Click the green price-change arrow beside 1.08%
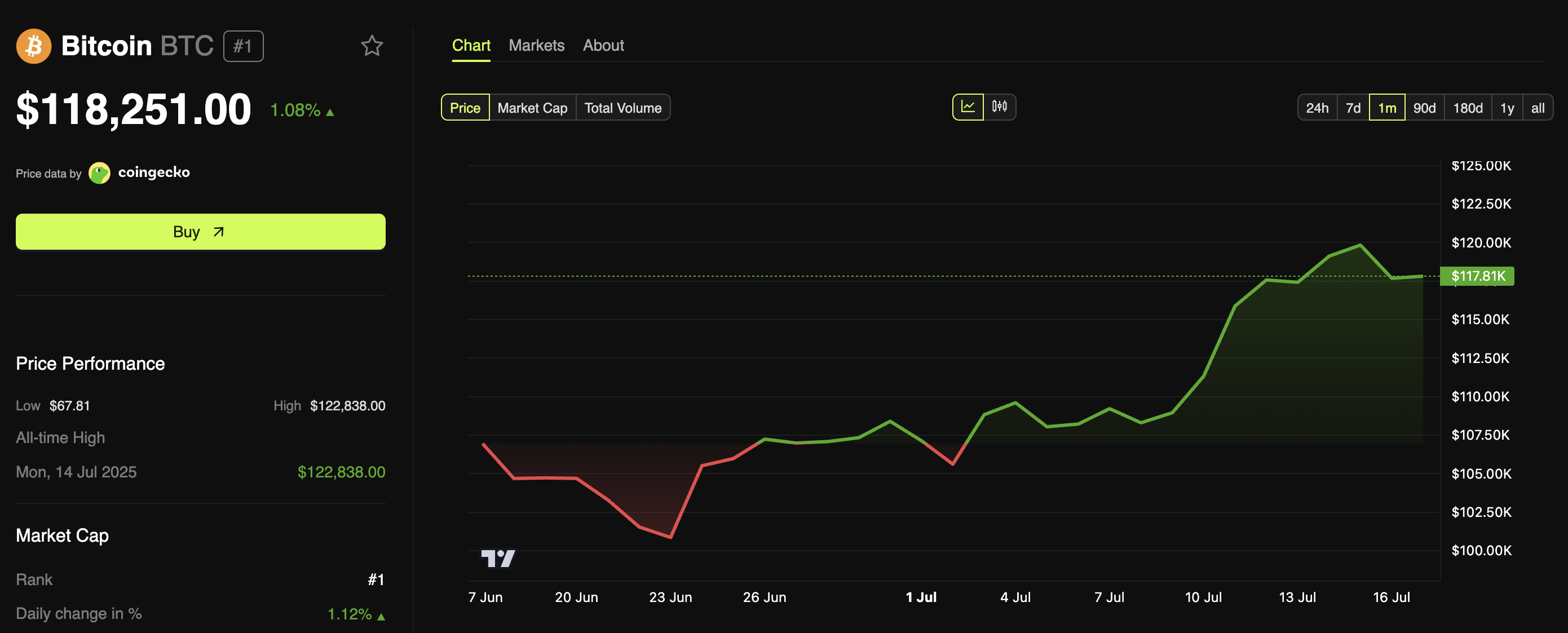Screen dimensions: 1568x633 coord(330,112)
